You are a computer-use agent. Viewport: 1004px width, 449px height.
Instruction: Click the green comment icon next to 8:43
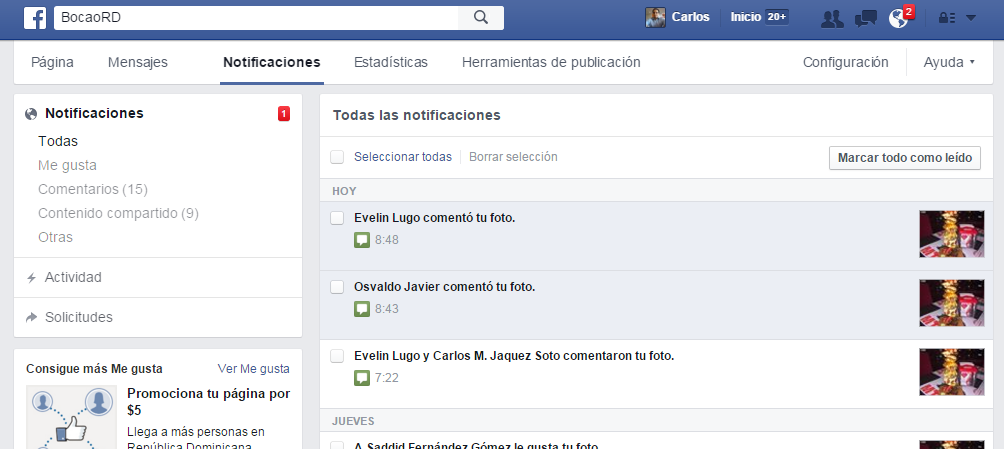[x=362, y=309]
